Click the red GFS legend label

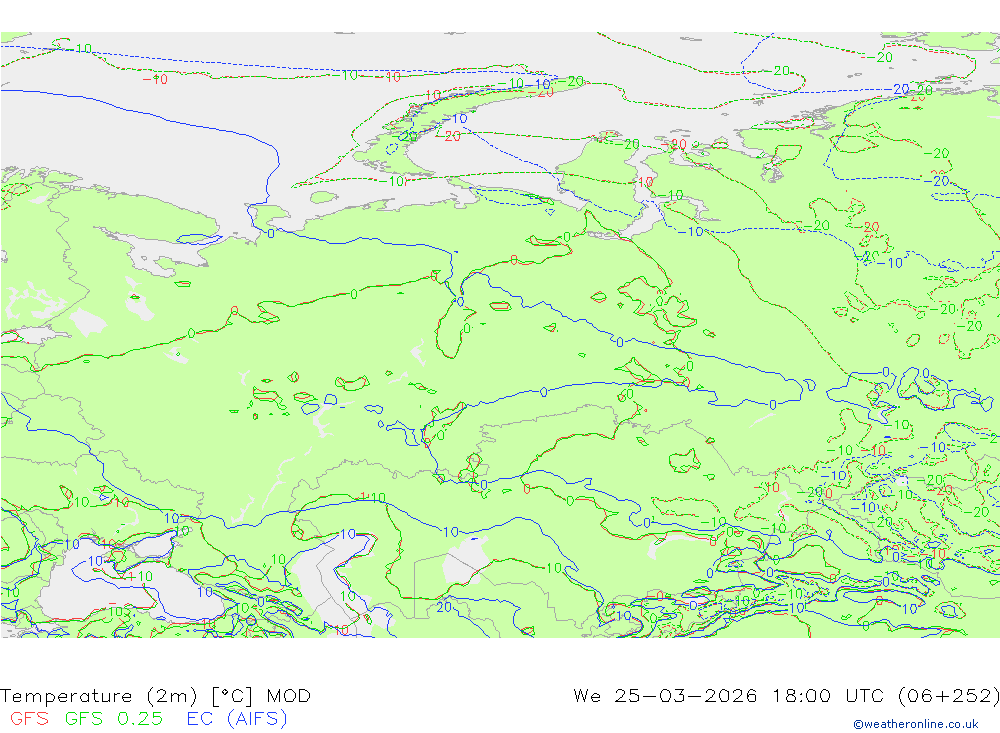[x=29, y=718]
